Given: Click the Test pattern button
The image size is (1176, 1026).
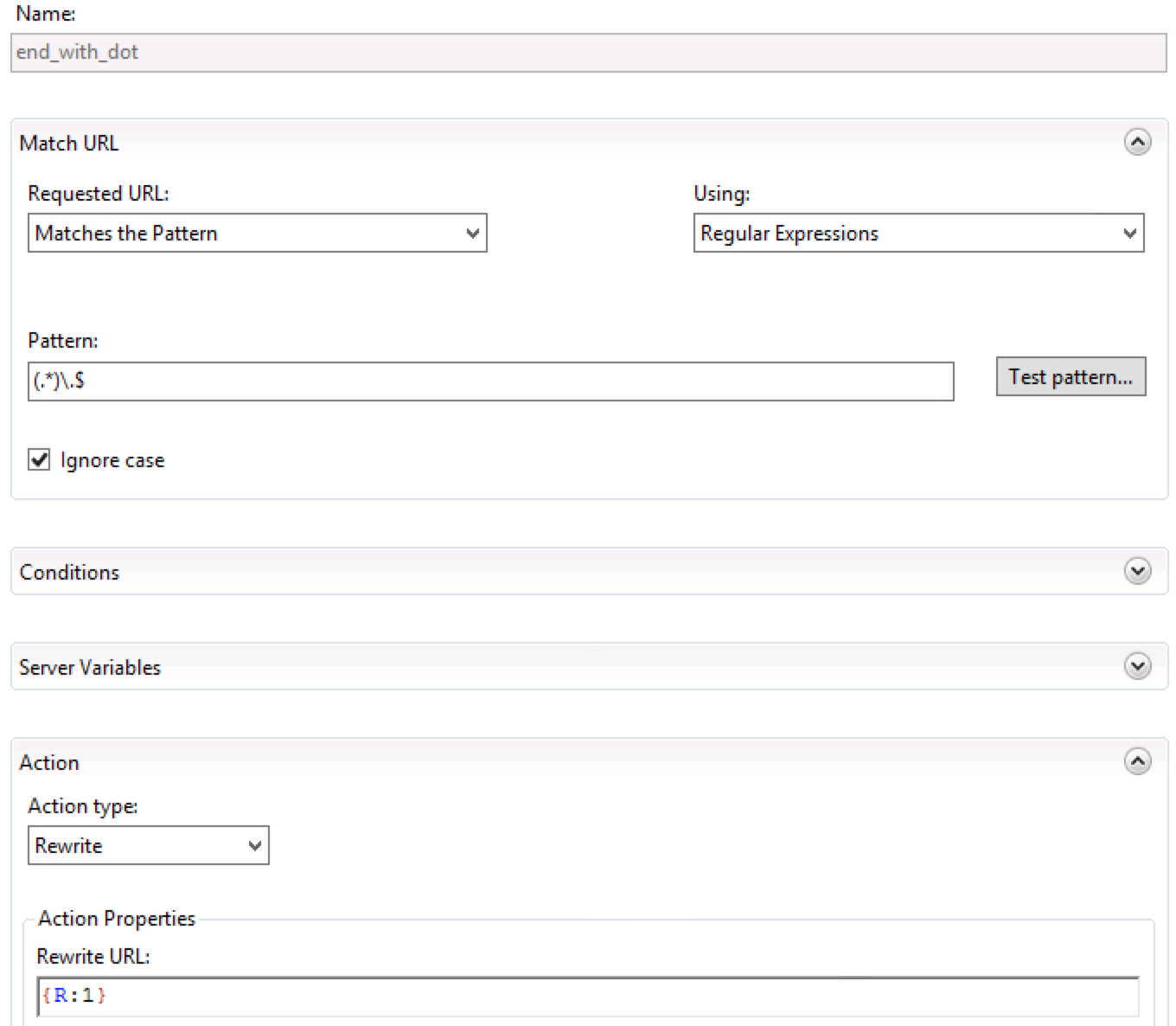Looking at the screenshot, I should [x=1071, y=377].
